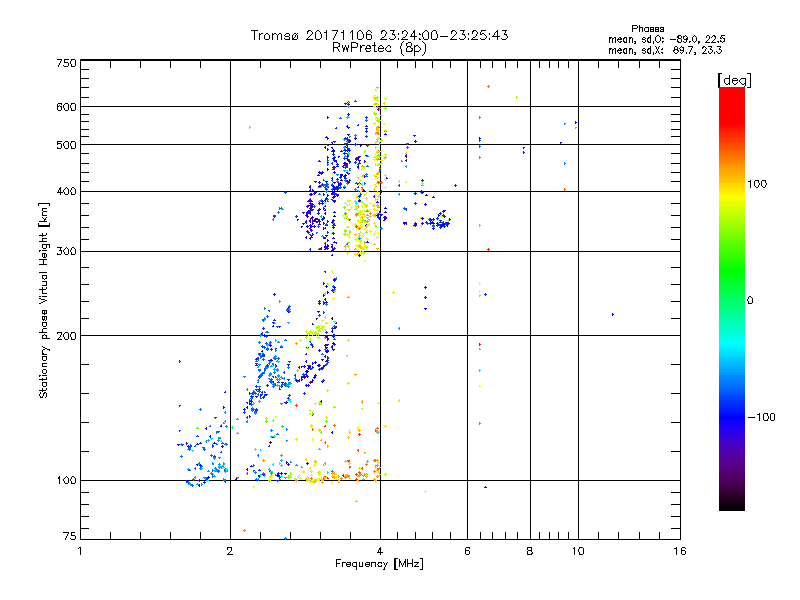Click the y-axis '750' tick label

click(x=66, y=63)
